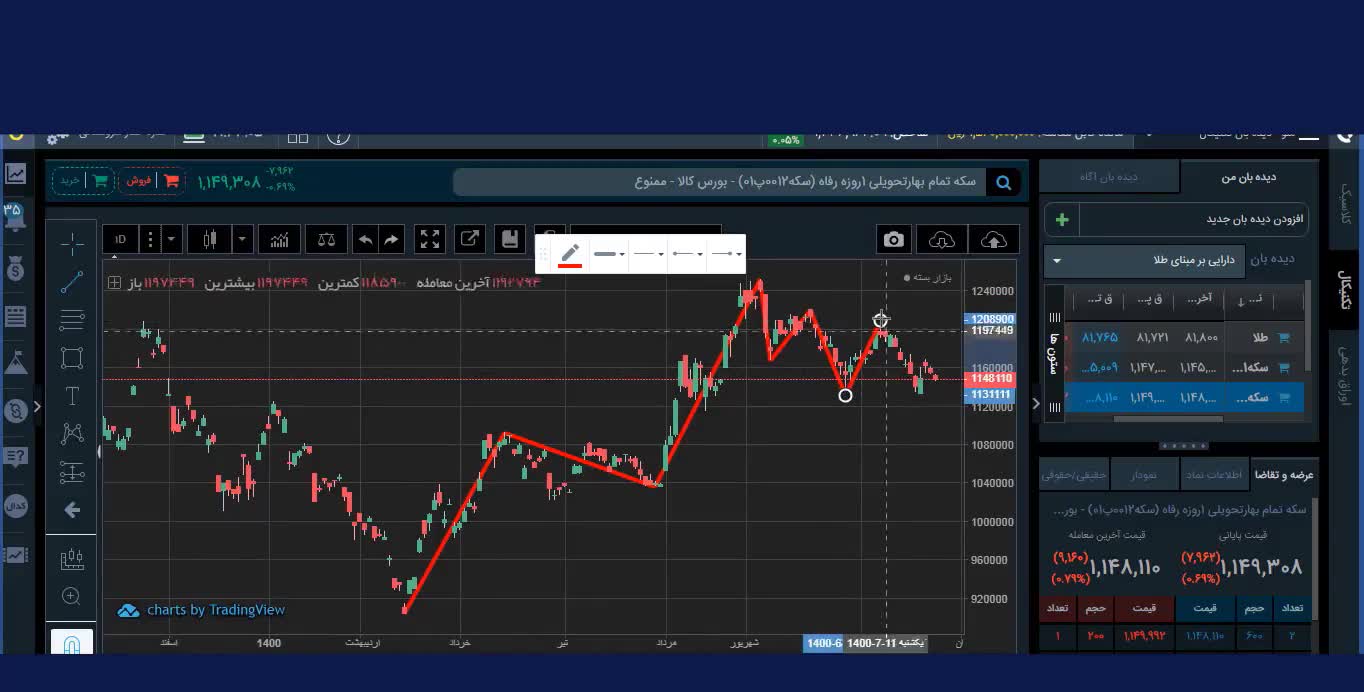
Task: Take a chart snapshot with camera icon
Action: 893,240
